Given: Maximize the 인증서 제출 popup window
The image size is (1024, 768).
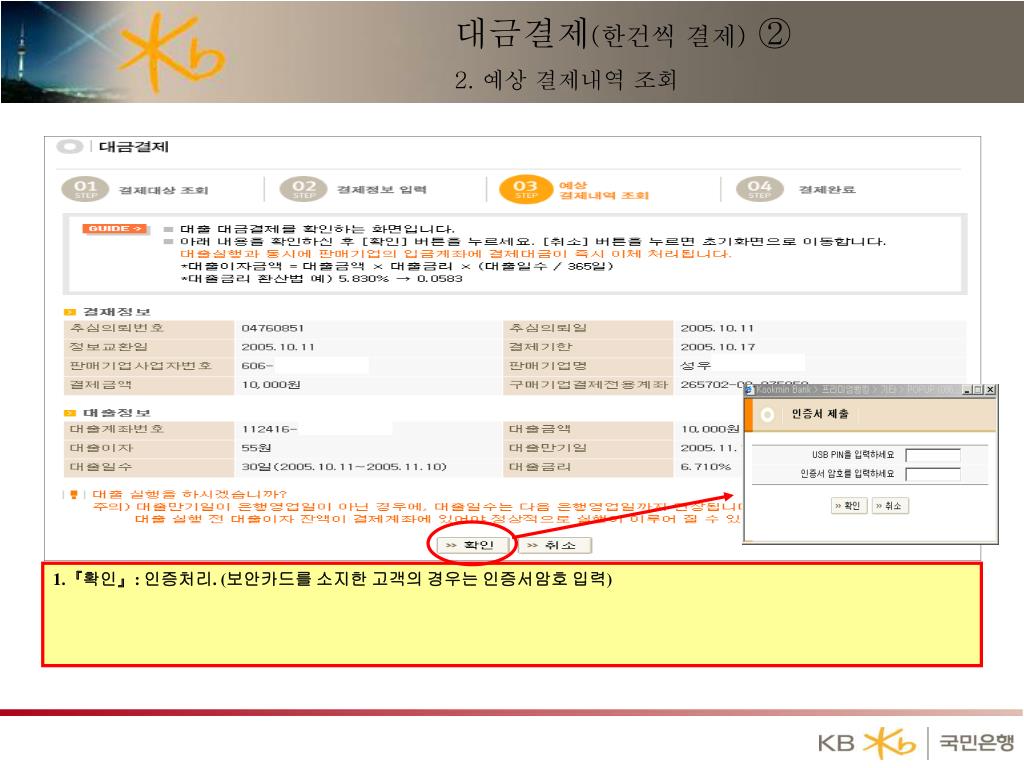Looking at the screenshot, I should 979,390.
